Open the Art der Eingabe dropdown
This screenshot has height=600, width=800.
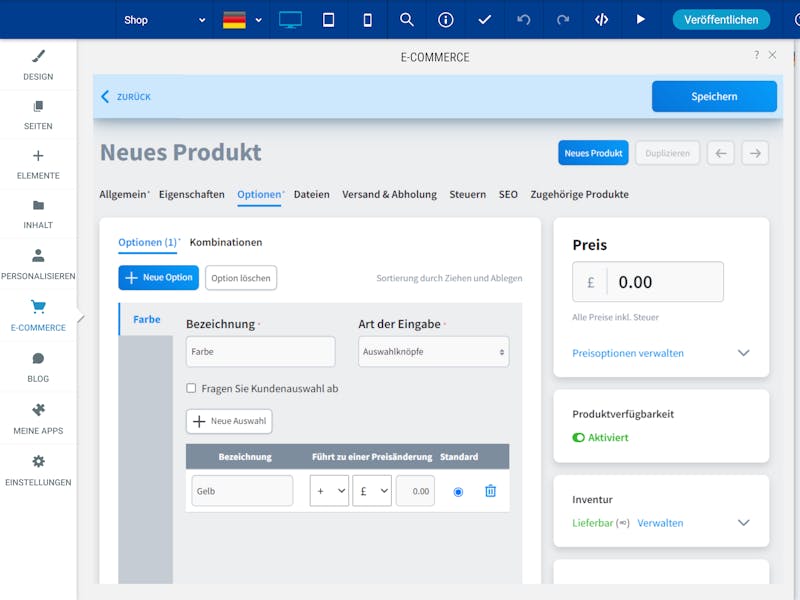pyautogui.click(x=433, y=352)
